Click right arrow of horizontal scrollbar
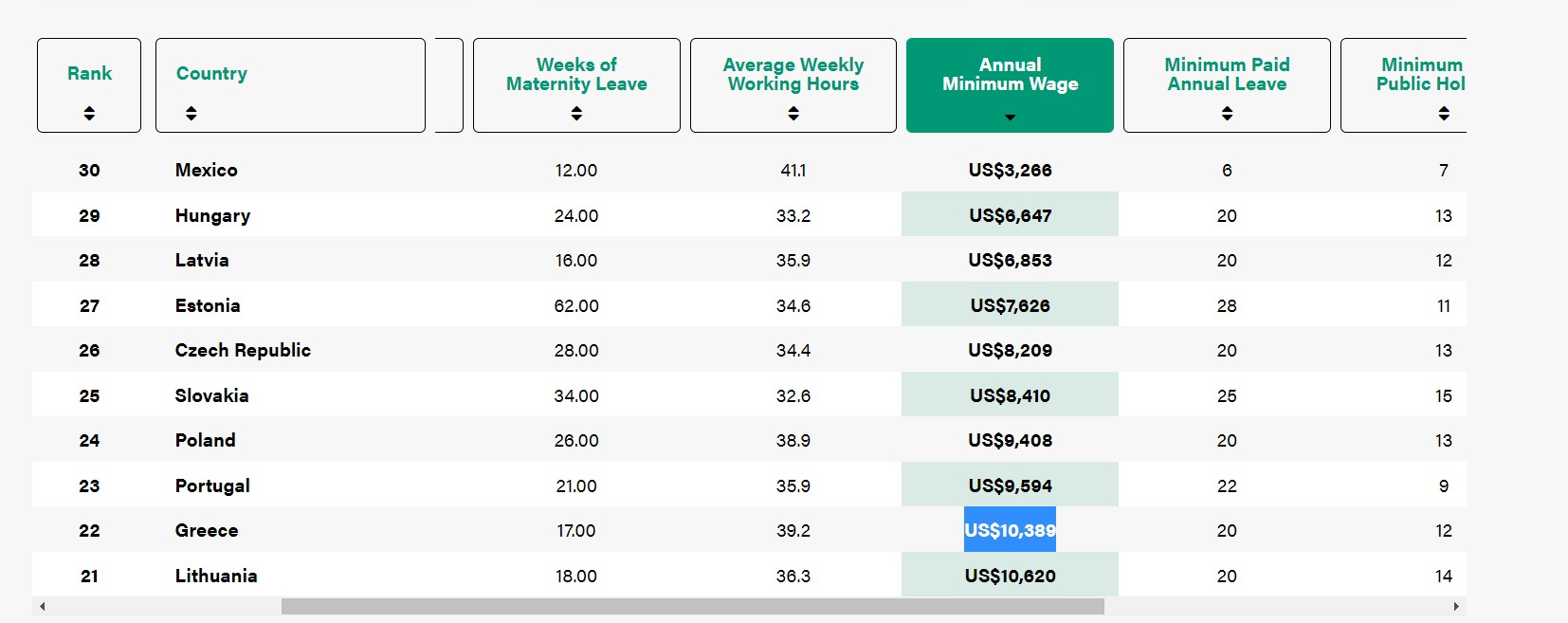This screenshot has height=623, width=1568. pyautogui.click(x=1456, y=606)
